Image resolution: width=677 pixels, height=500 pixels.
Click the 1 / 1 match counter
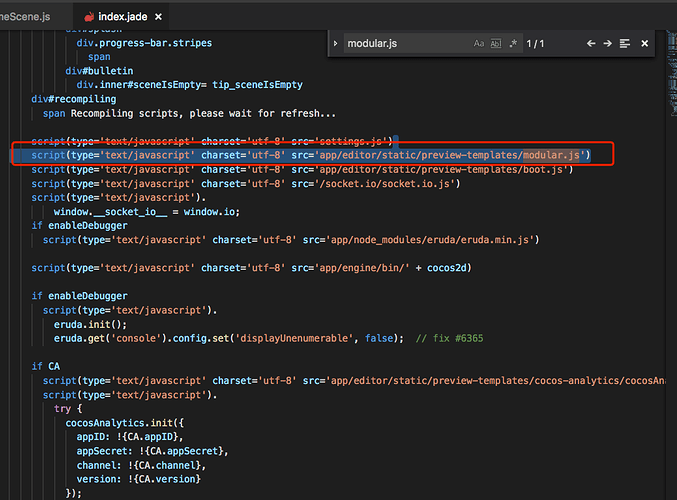point(536,44)
